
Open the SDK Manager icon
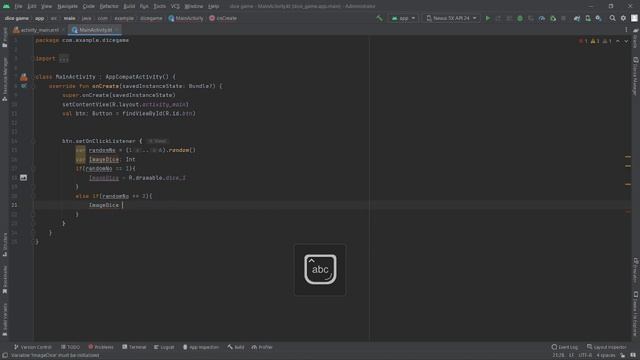598,18
